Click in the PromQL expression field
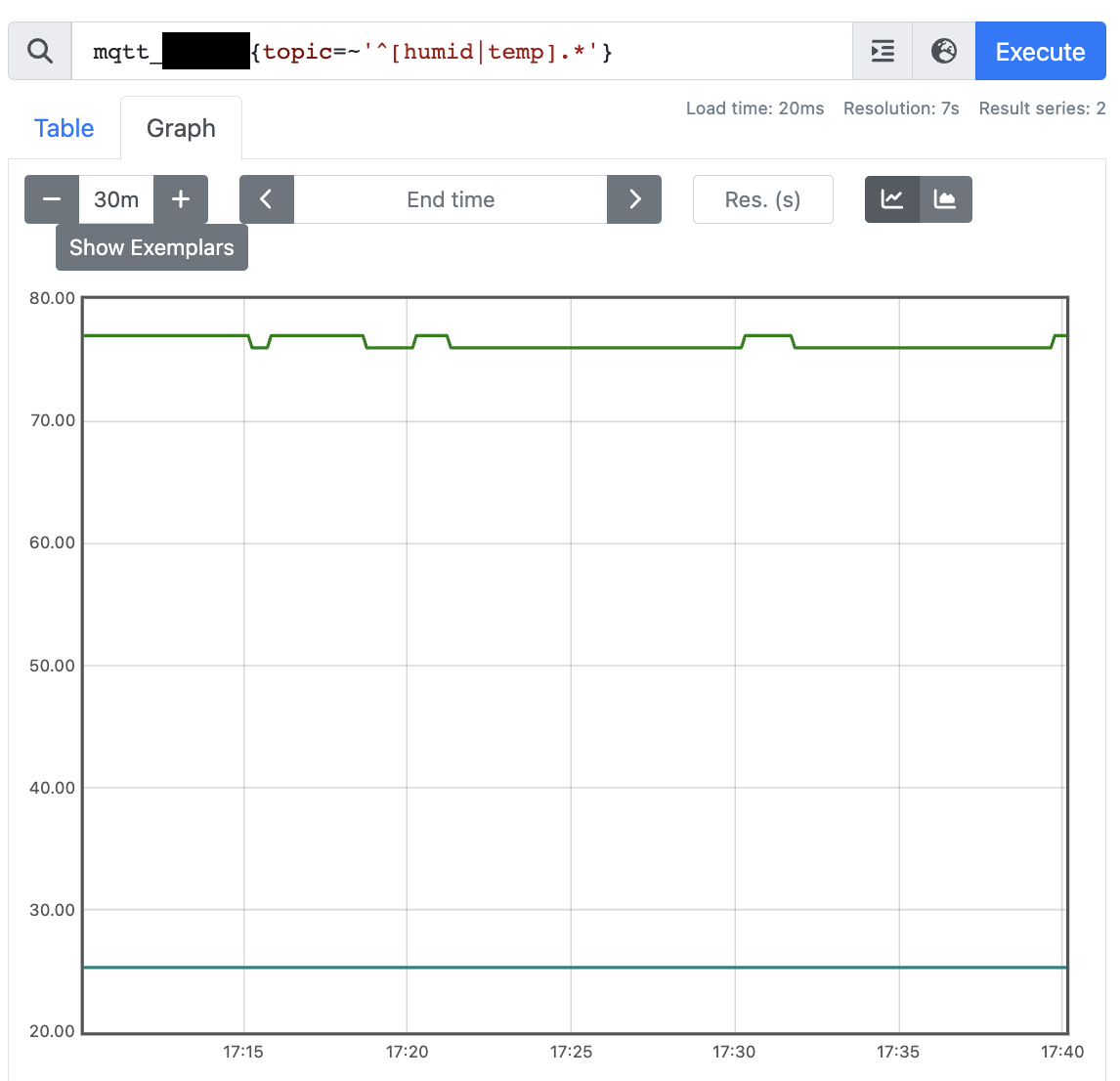 tap(461, 52)
